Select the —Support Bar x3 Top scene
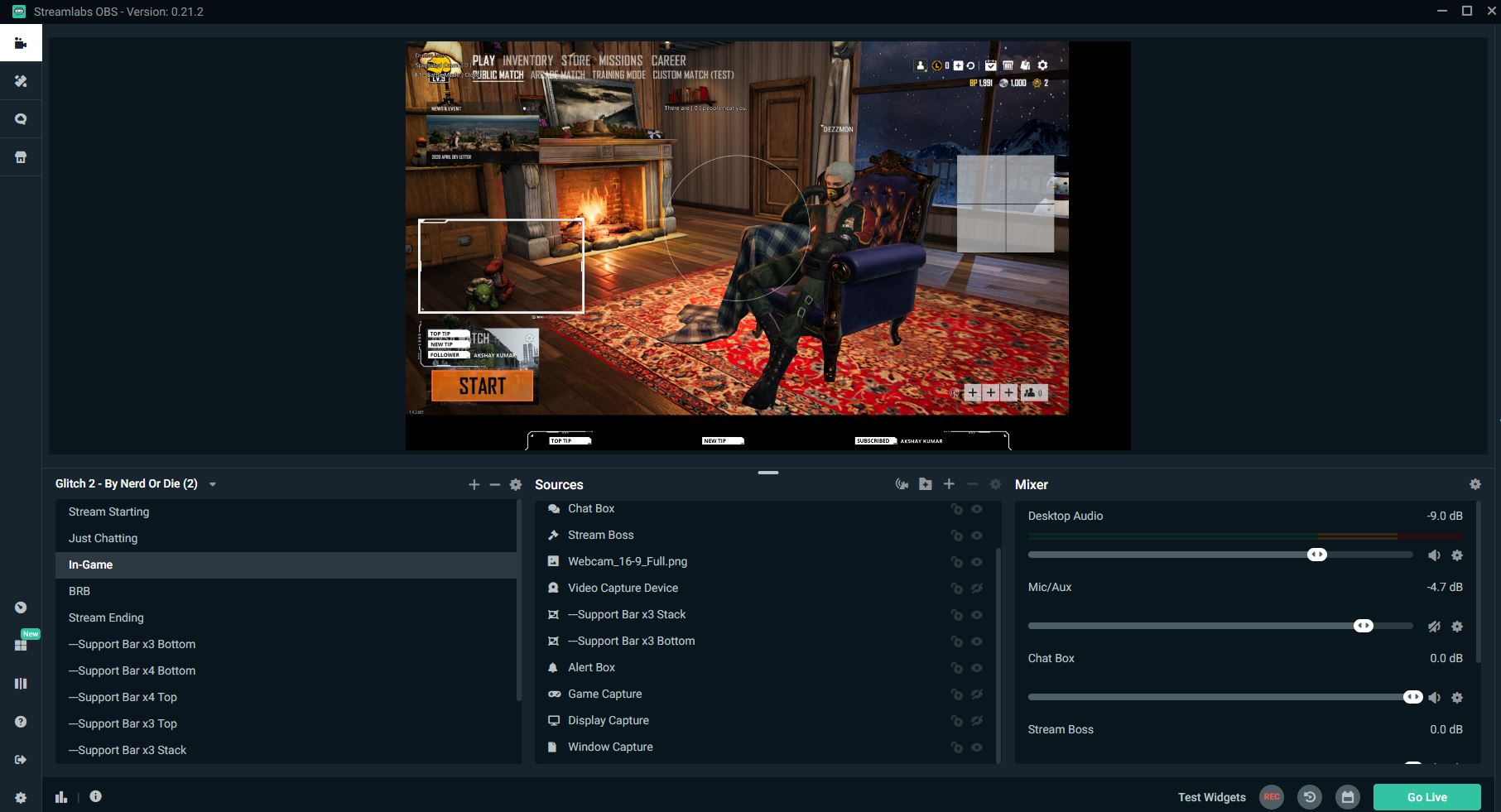 pyautogui.click(x=286, y=723)
